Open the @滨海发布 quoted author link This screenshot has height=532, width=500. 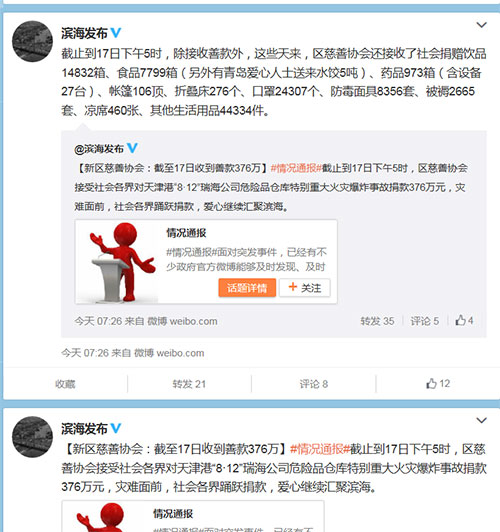tap(99, 149)
